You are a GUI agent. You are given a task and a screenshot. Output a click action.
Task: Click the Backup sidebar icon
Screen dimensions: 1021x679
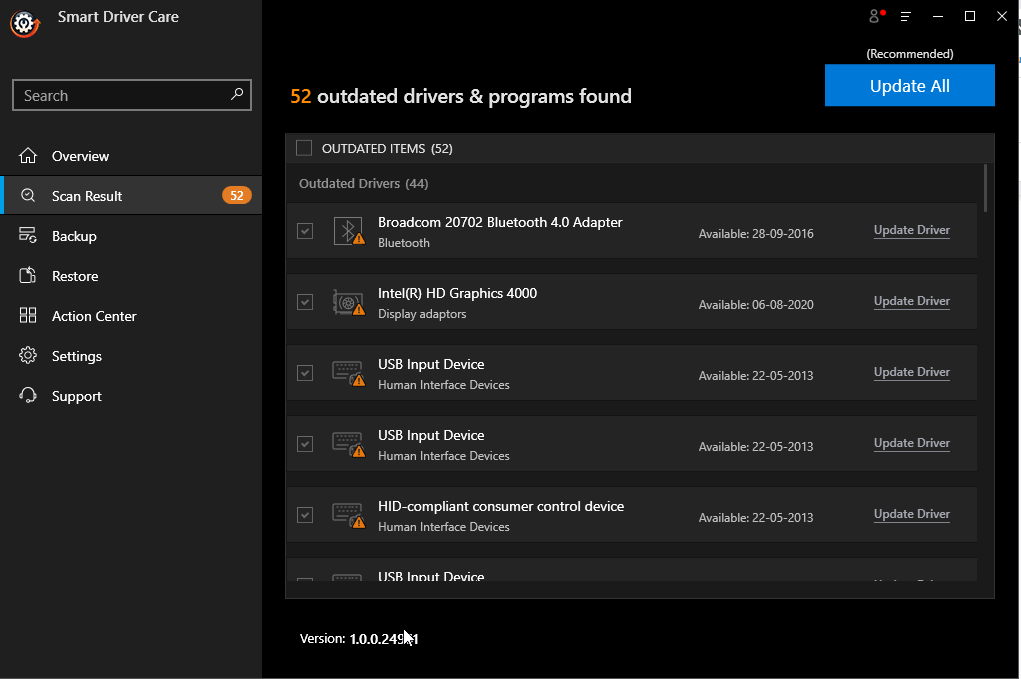pos(28,236)
